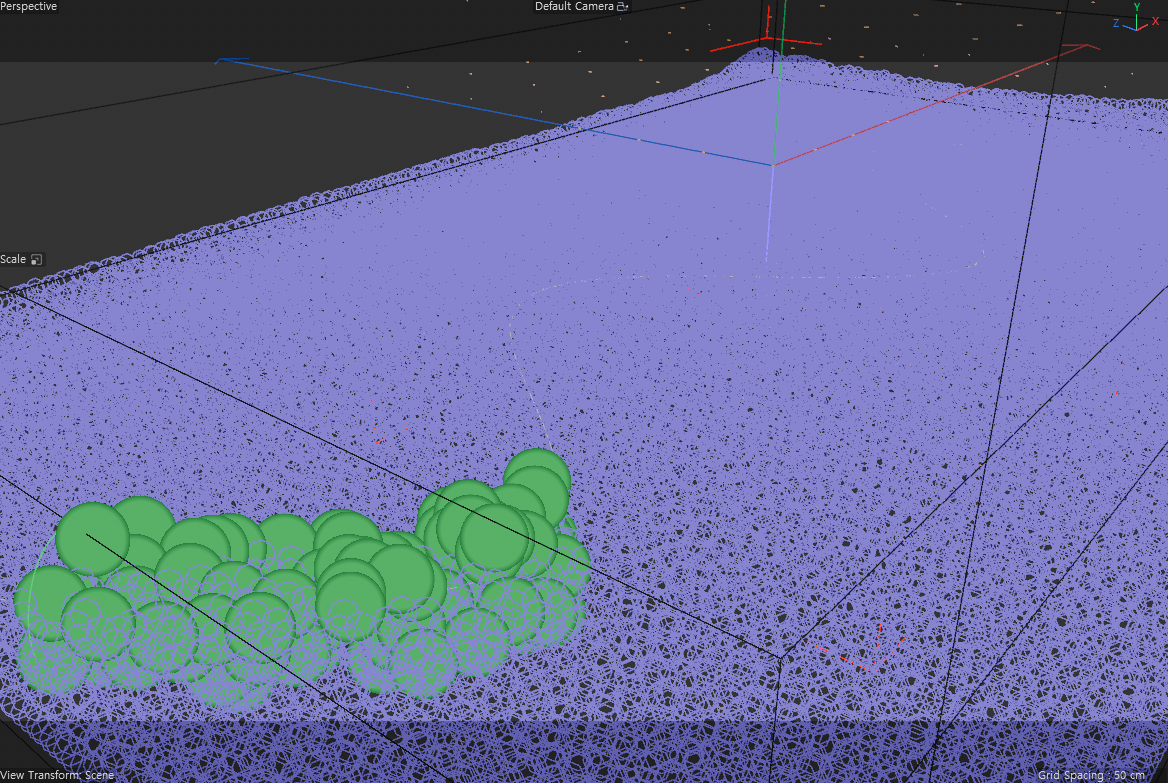Click the blue Z on the axis gizmo
The height and width of the screenshot is (783, 1168).
1117,23
